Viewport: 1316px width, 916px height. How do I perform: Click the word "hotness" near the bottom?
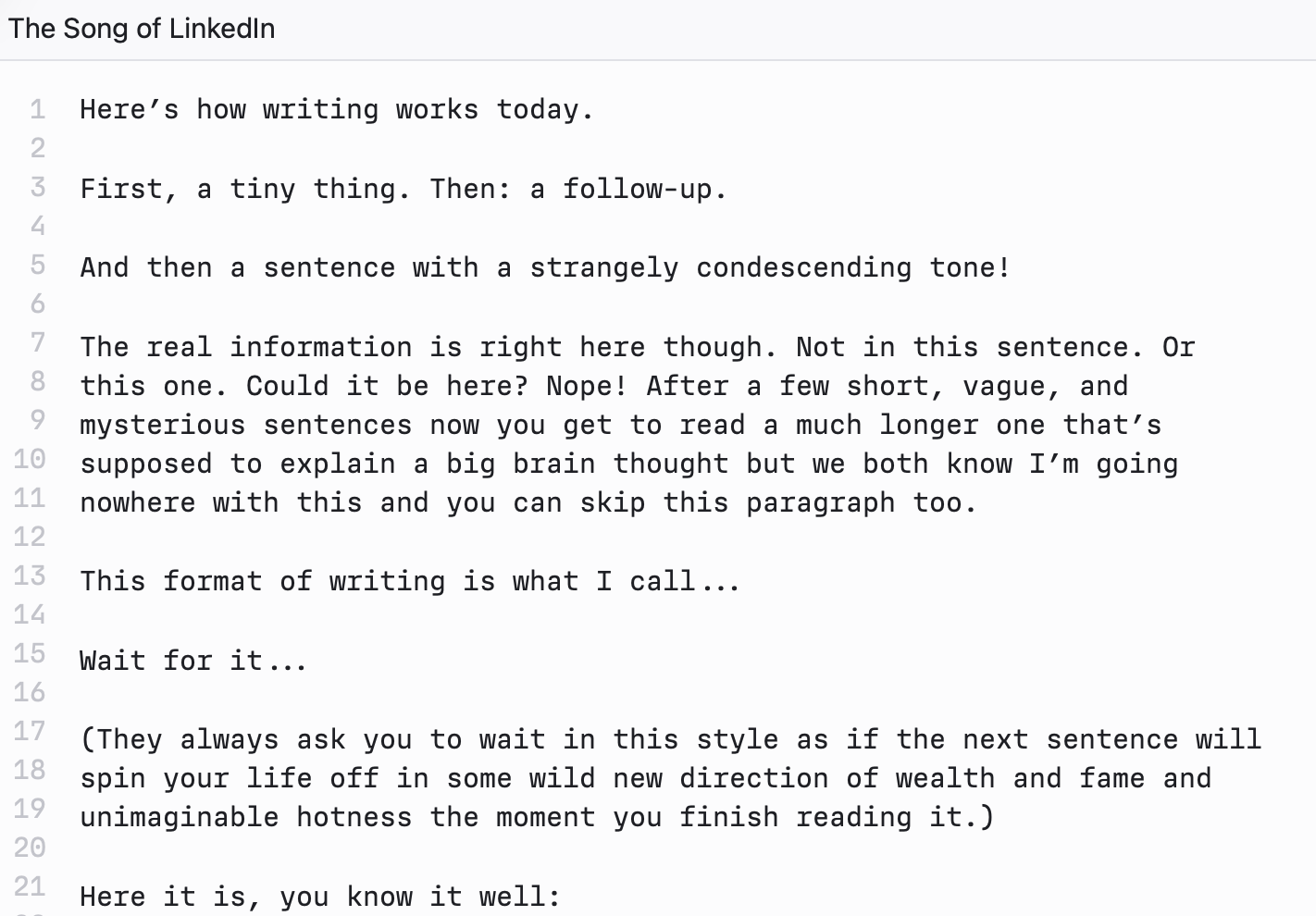pyautogui.click(x=354, y=818)
